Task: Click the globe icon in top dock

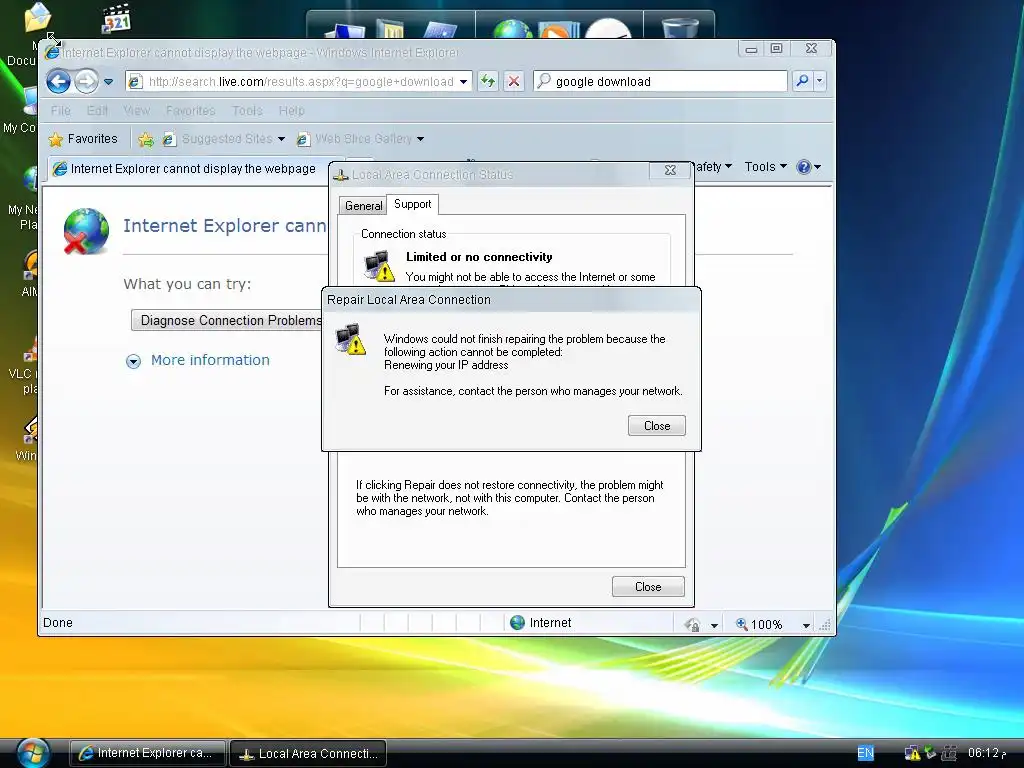Action: [x=513, y=29]
